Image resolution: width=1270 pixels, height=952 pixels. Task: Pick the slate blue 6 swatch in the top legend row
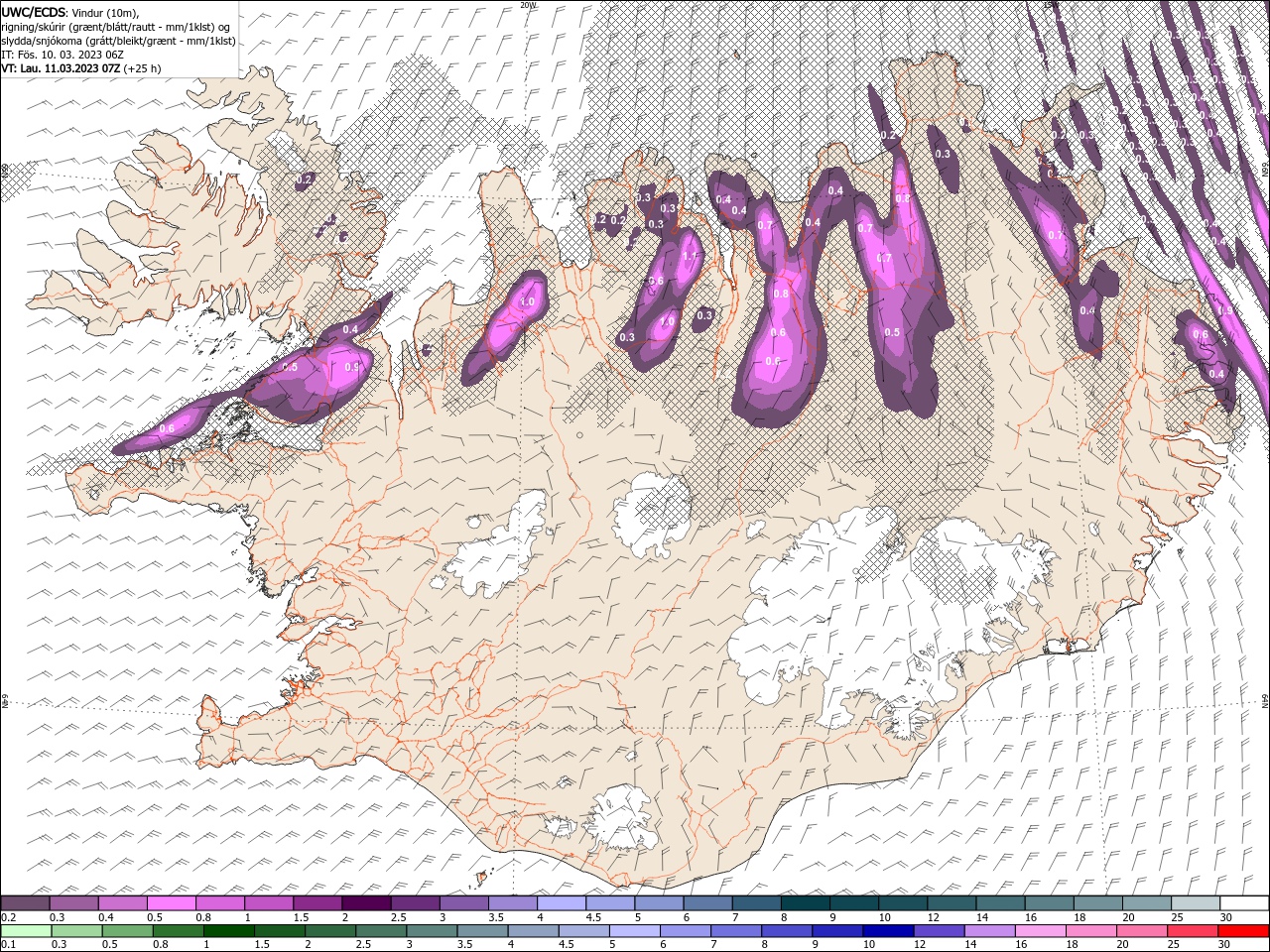708,903
